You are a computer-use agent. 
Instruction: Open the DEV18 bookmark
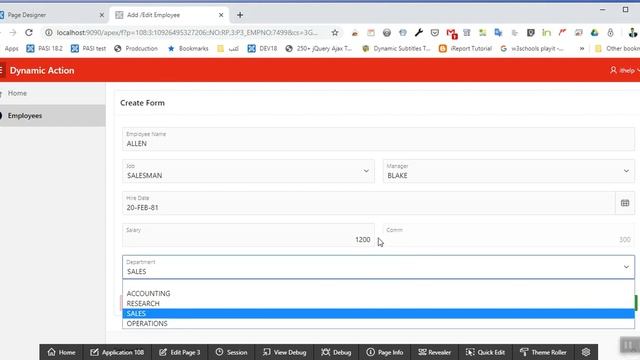pos(262,49)
